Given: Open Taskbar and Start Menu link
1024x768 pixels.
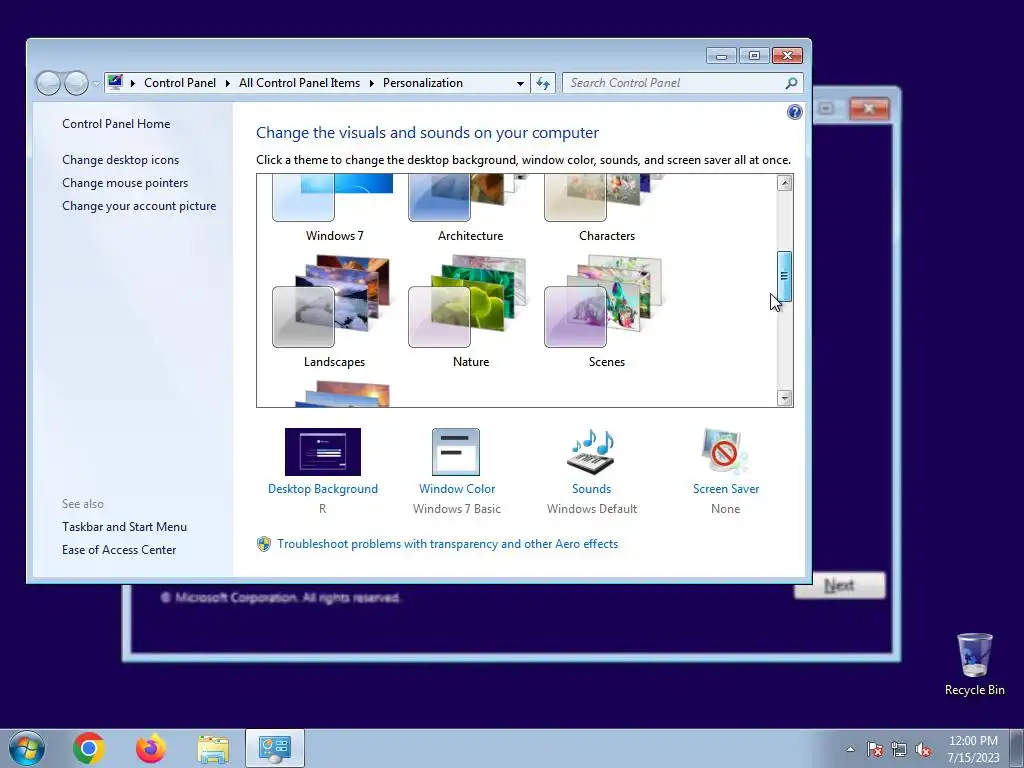Looking at the screenshot, I should coord(124,527).
